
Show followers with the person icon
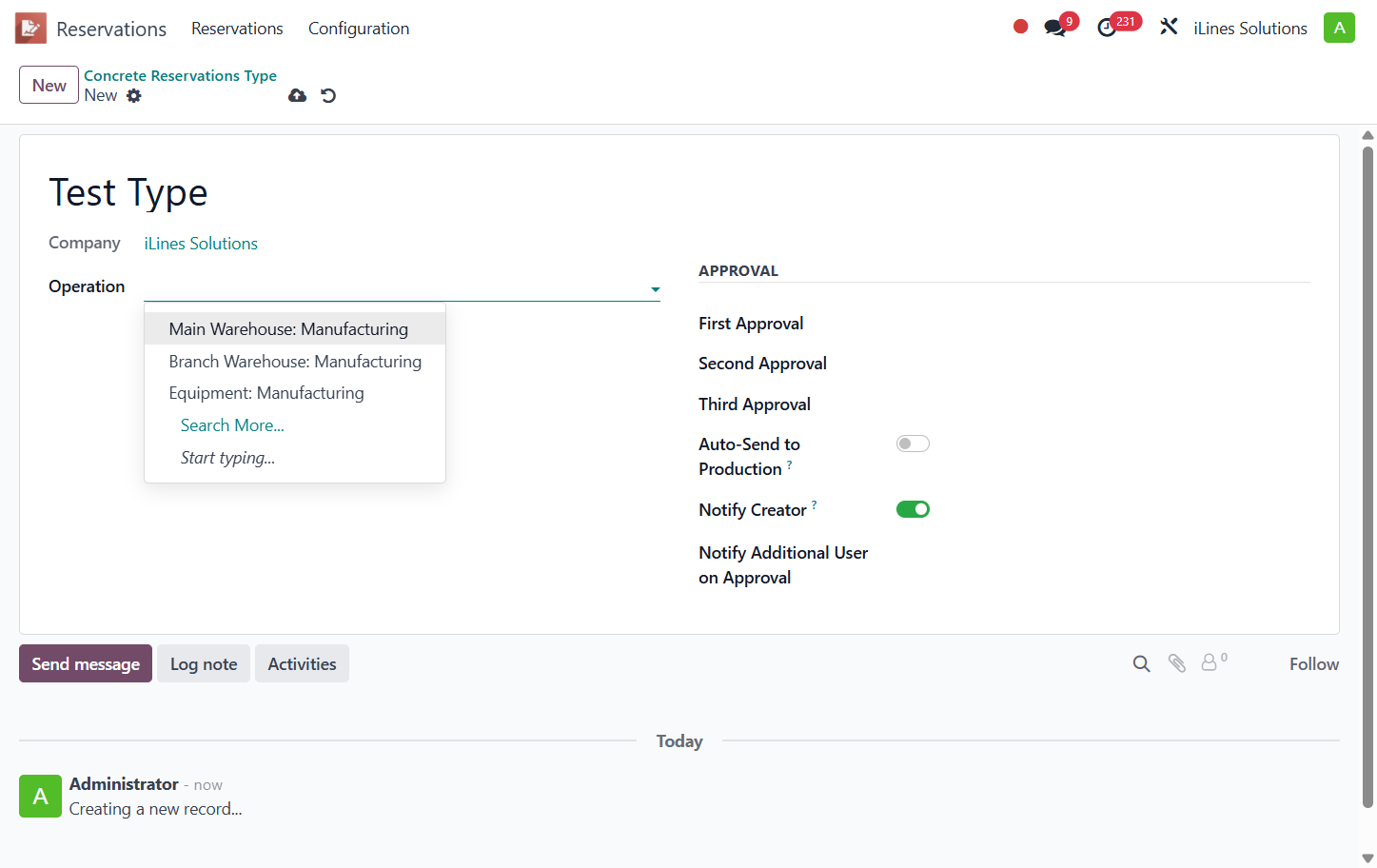1210,662
